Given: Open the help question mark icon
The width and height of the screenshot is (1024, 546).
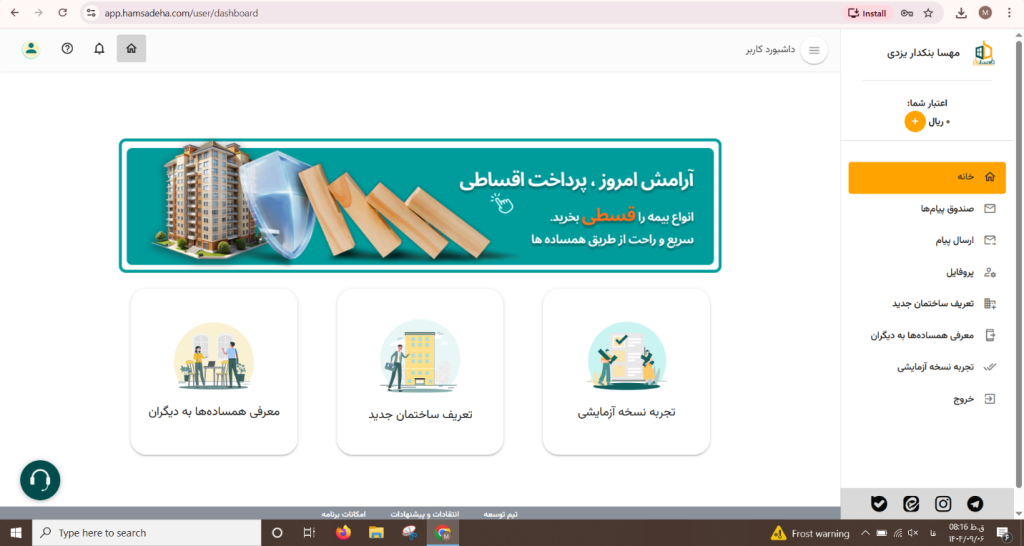Looking at the screenshot, I should click(67, 49).
